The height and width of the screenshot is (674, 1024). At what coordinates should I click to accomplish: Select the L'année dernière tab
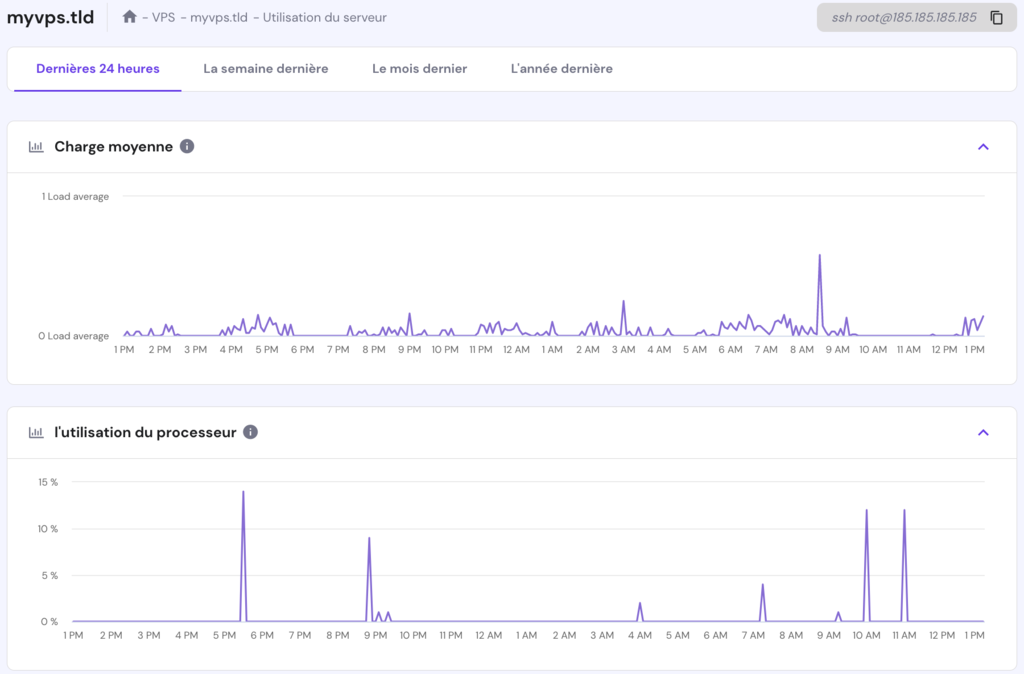coord(560,69)
